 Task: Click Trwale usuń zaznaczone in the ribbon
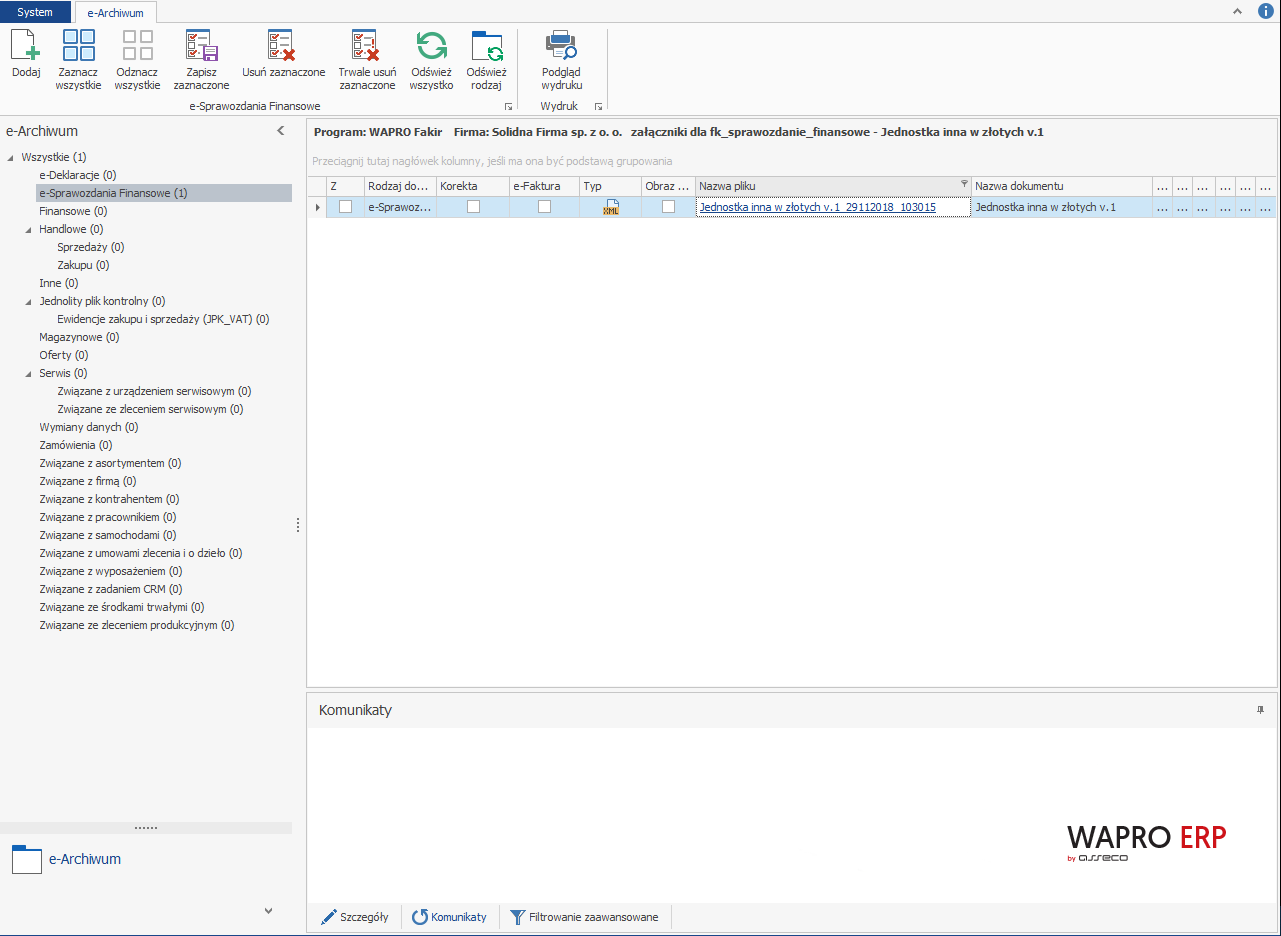click(x=367, y=61)
